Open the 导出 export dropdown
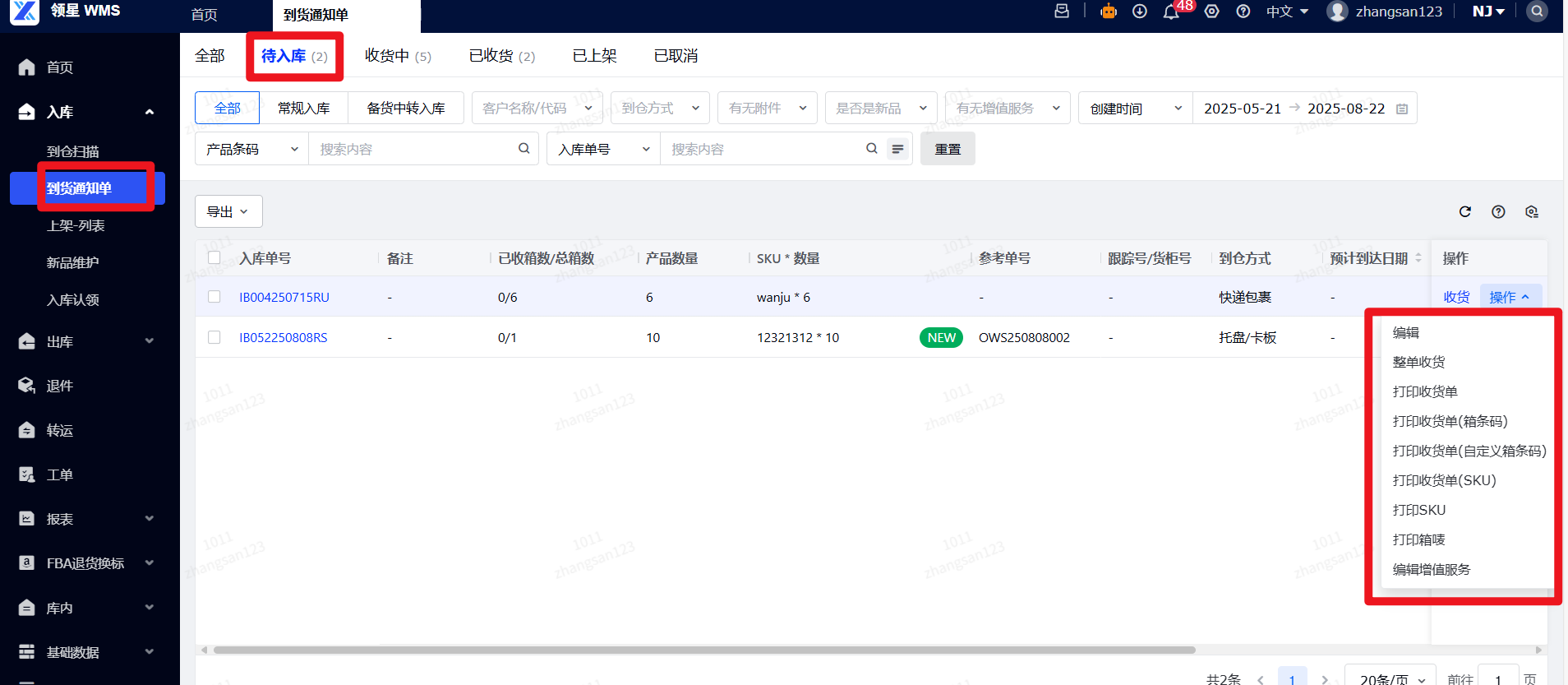Viewport: 1568px width, 685px height. tap(228, 211)
